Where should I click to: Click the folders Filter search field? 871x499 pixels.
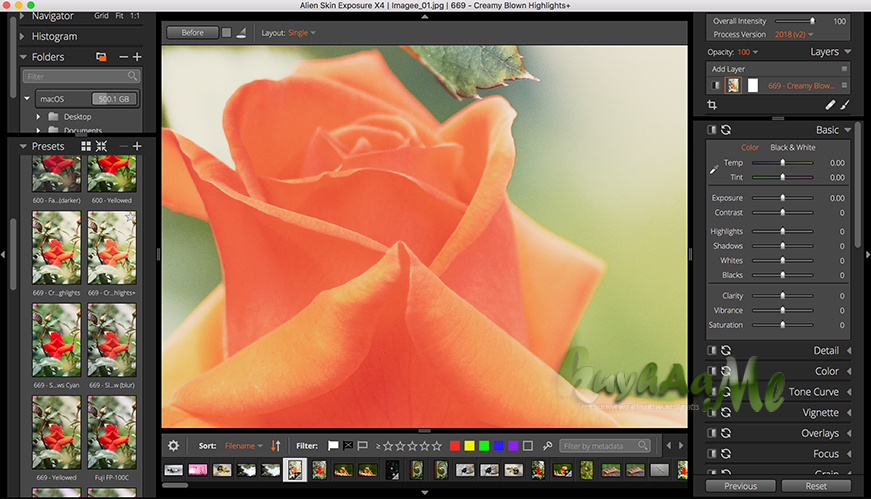coord(81,76)
